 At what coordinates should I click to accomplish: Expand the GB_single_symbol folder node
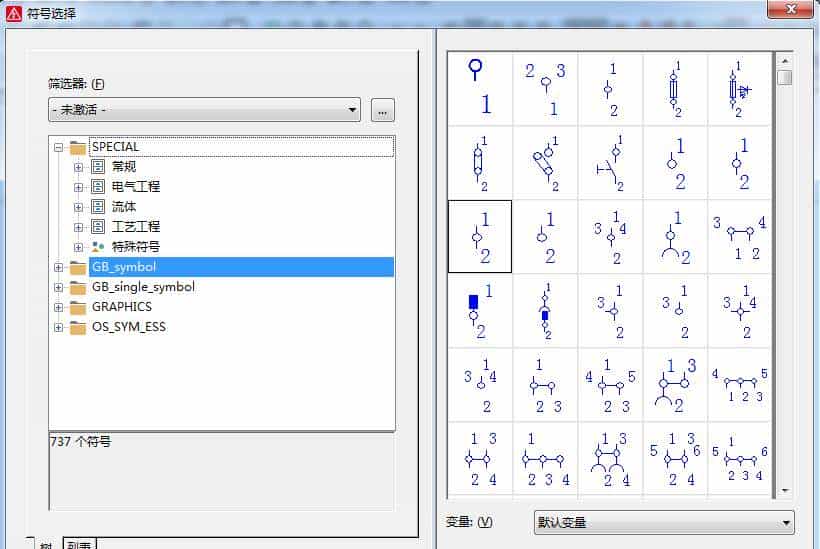tap(59, 287)
